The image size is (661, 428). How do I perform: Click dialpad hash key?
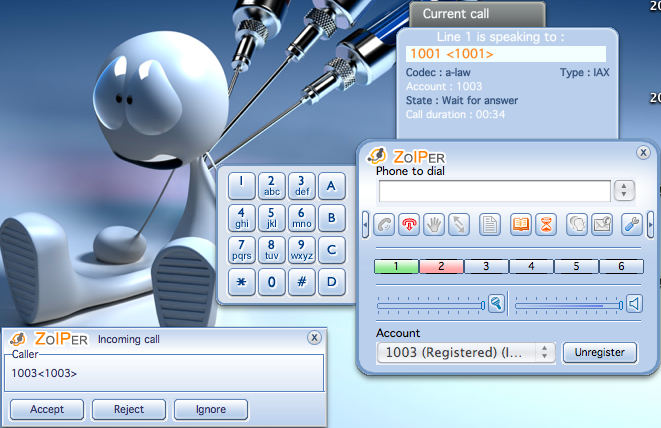(301, 282)
